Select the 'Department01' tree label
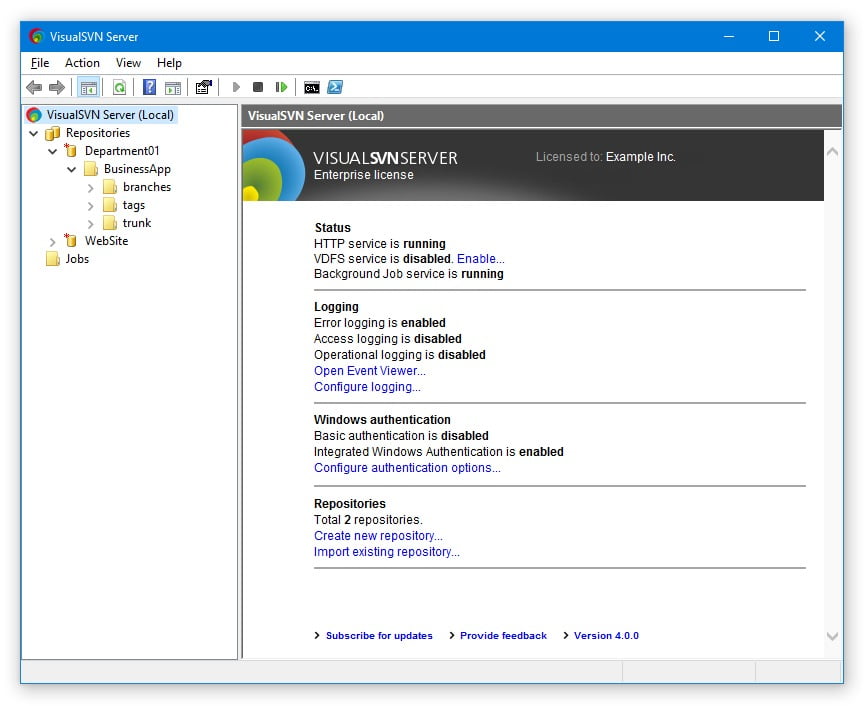This screenshot has width=864, height=706. (122, 150)
